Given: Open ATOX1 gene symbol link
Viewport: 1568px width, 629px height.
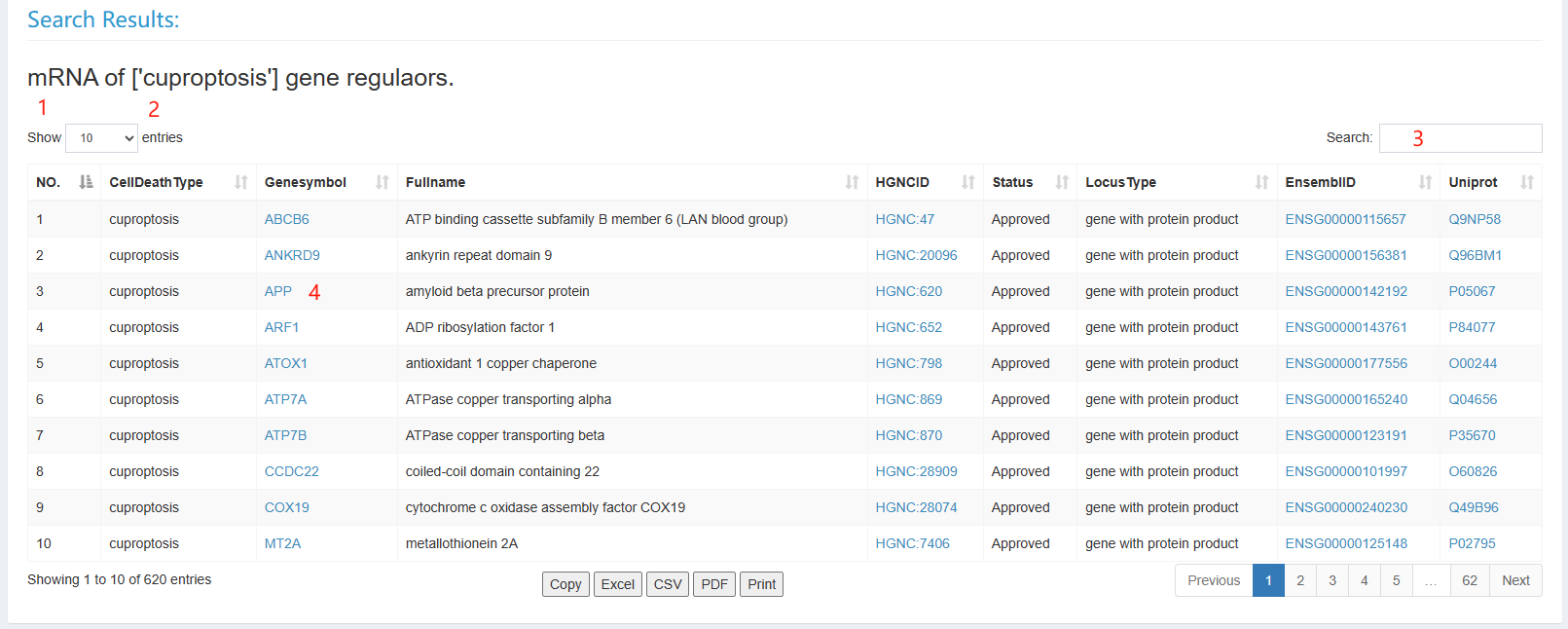Looking at the screenshot, I should click(286, 363).
